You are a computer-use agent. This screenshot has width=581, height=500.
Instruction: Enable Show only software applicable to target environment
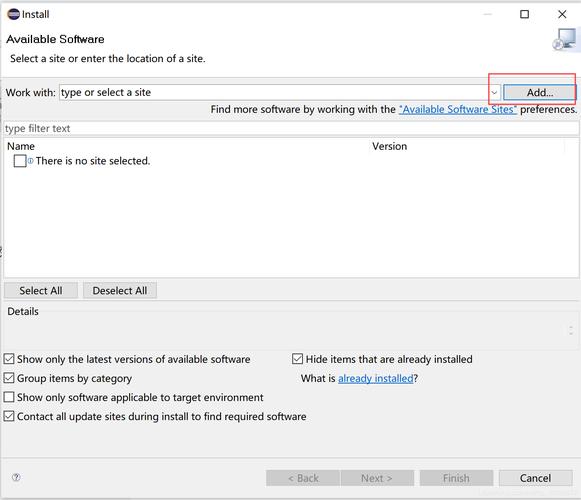pyautogui.click(x=9, y=397)
